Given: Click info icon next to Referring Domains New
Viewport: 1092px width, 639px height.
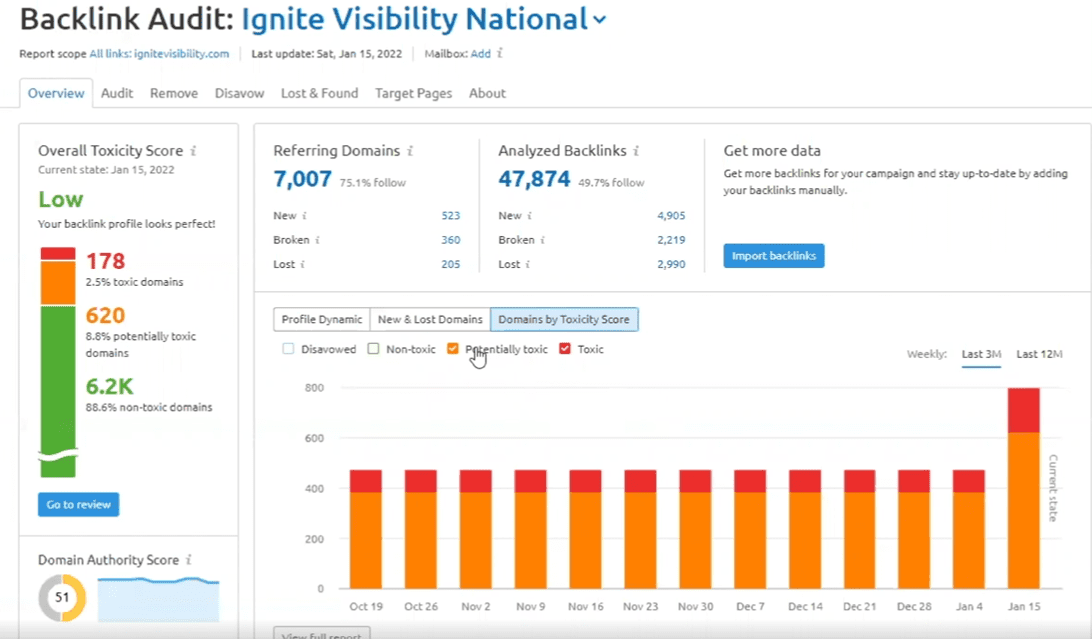Looking at the screenshot, I should pos(304,216).
